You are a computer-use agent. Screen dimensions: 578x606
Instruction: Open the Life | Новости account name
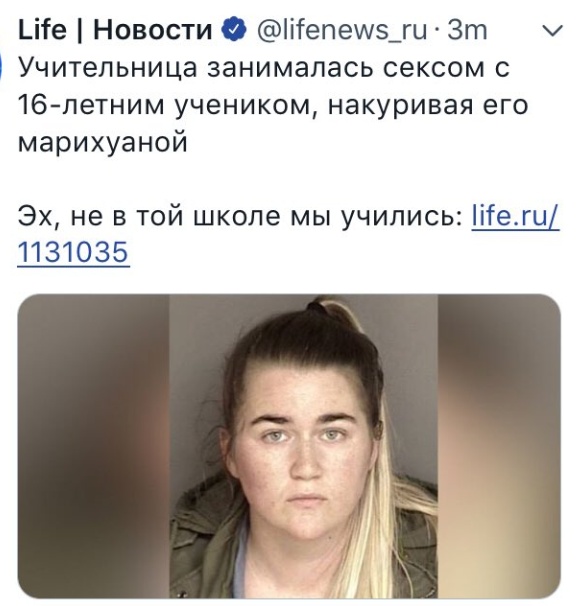pyautogui.click(x=115, y=30)
